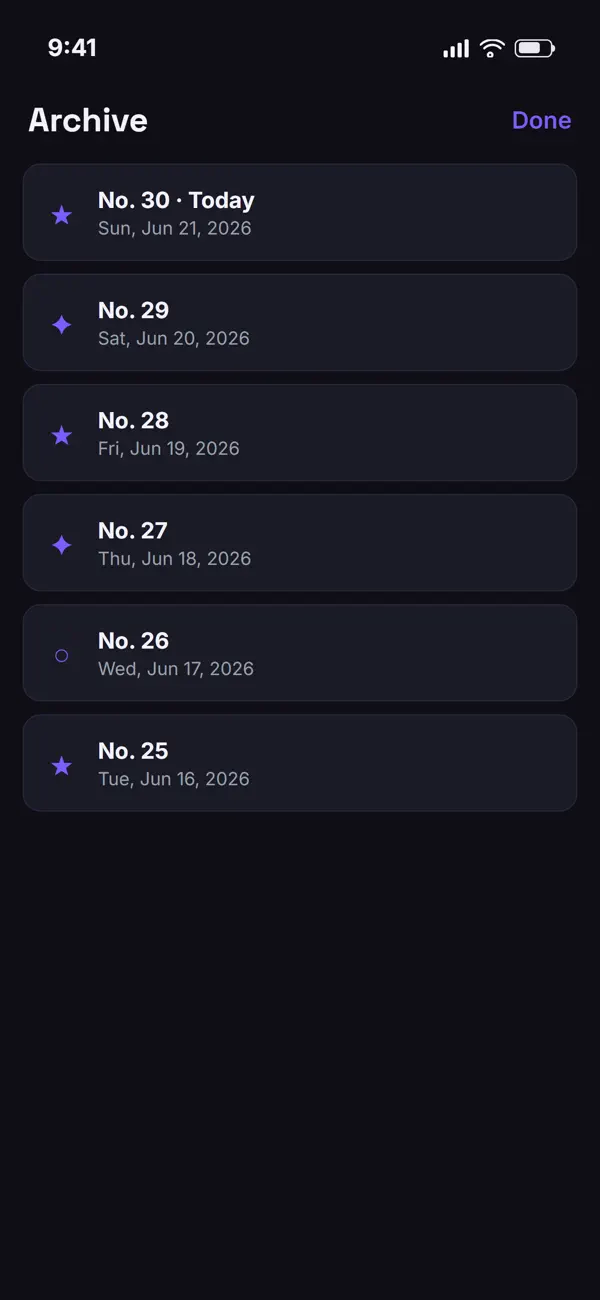Image resolution: width=600 pixels, height=1300 pixels.
Task: Select the uncompleted No. 26 entry
Action: tap(300, 652)
